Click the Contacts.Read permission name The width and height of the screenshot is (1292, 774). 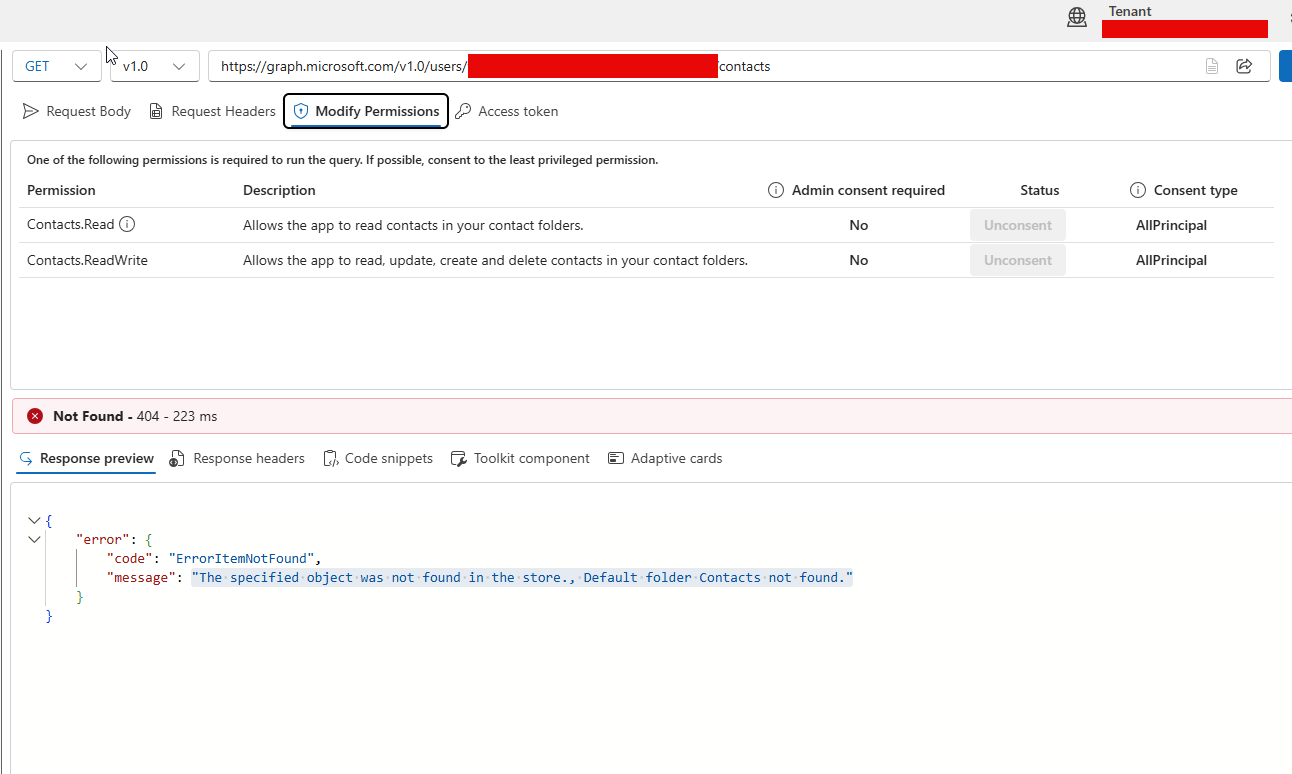pos(71,225)
